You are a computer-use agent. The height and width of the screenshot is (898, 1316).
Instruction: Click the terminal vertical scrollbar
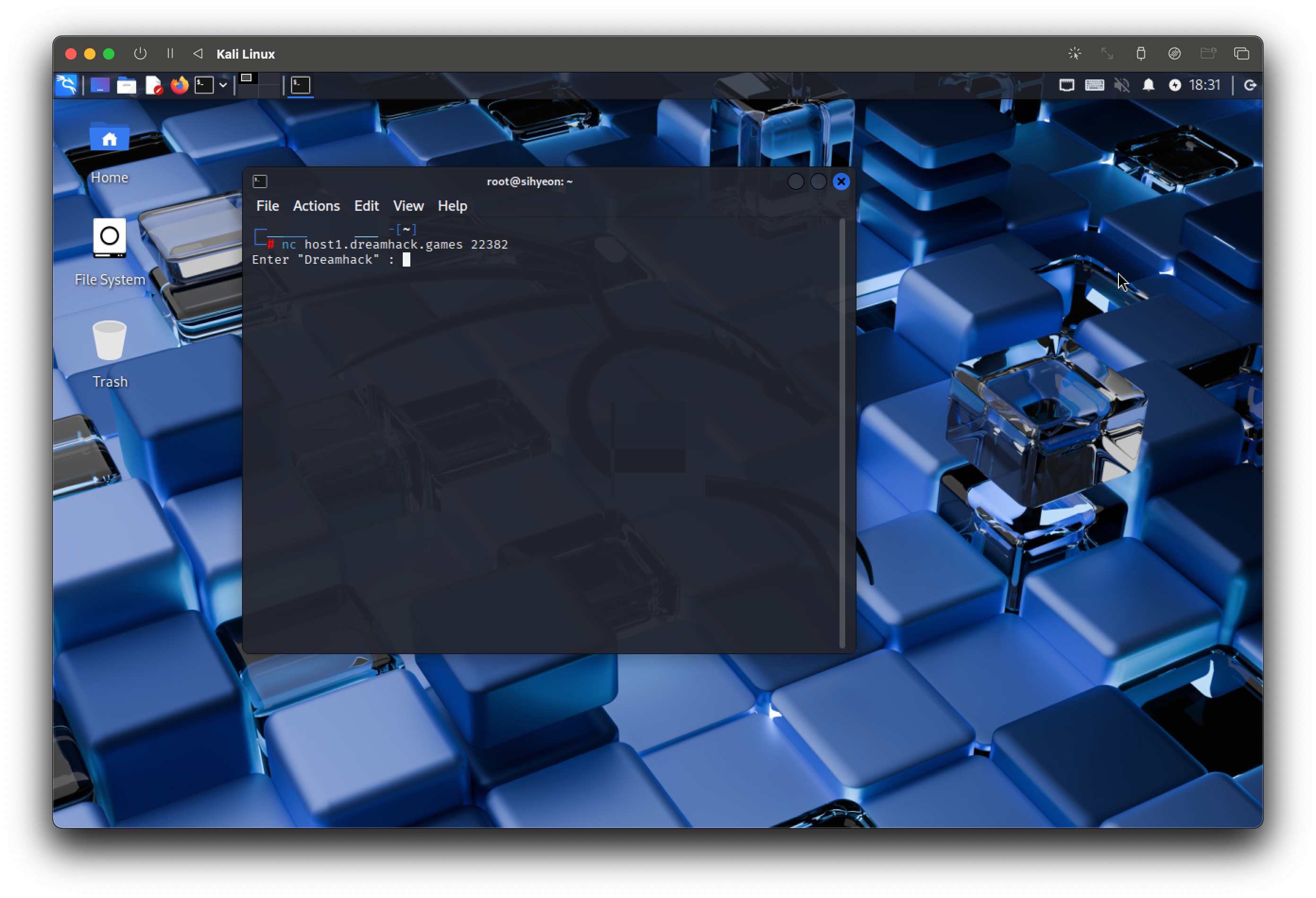pyautogui.click(x=841, y=433)
